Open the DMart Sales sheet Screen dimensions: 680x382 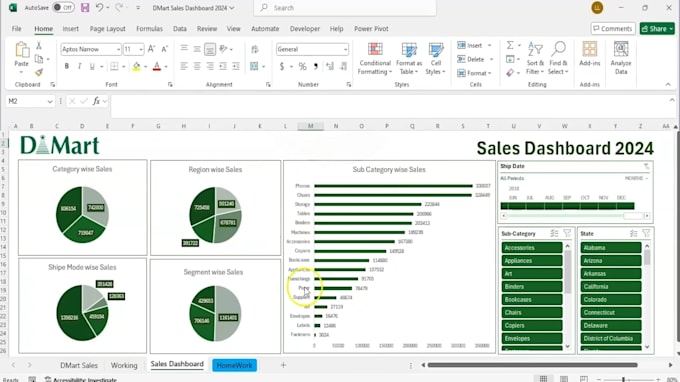click(79, 365)
